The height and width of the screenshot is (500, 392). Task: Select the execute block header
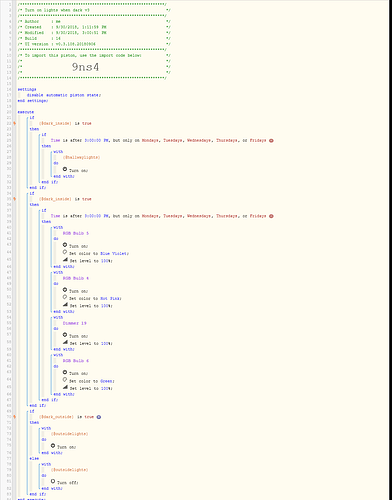[26, 112]
